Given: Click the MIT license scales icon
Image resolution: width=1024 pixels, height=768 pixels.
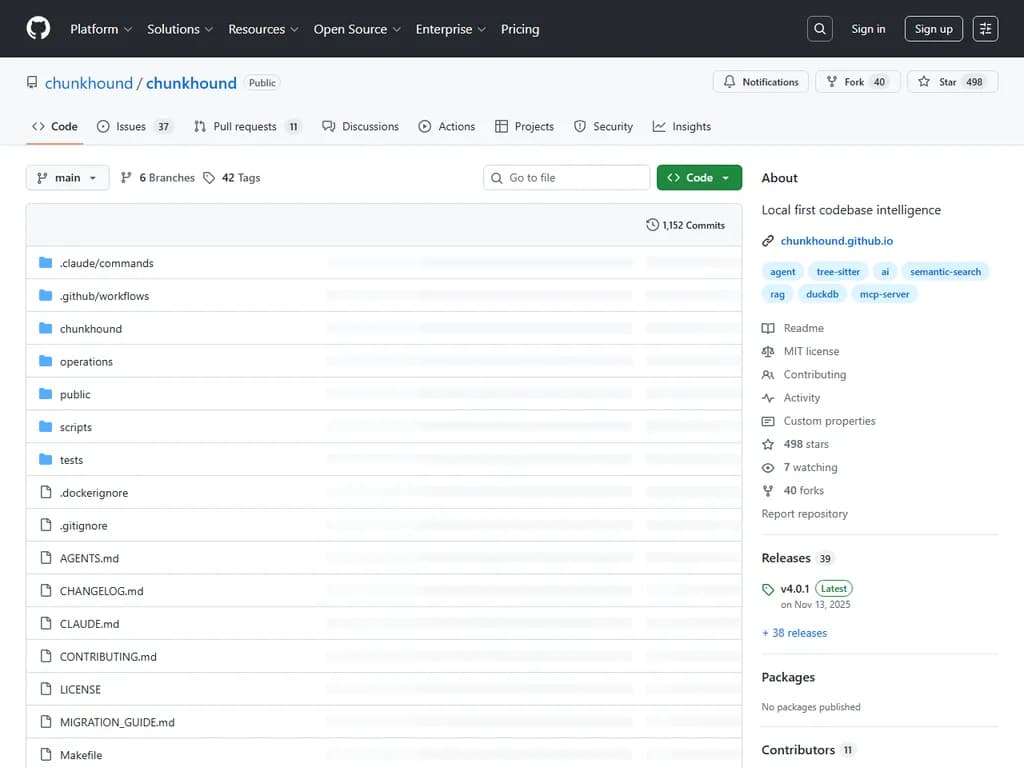Looking at the screenshot, I should coord(767,351).
